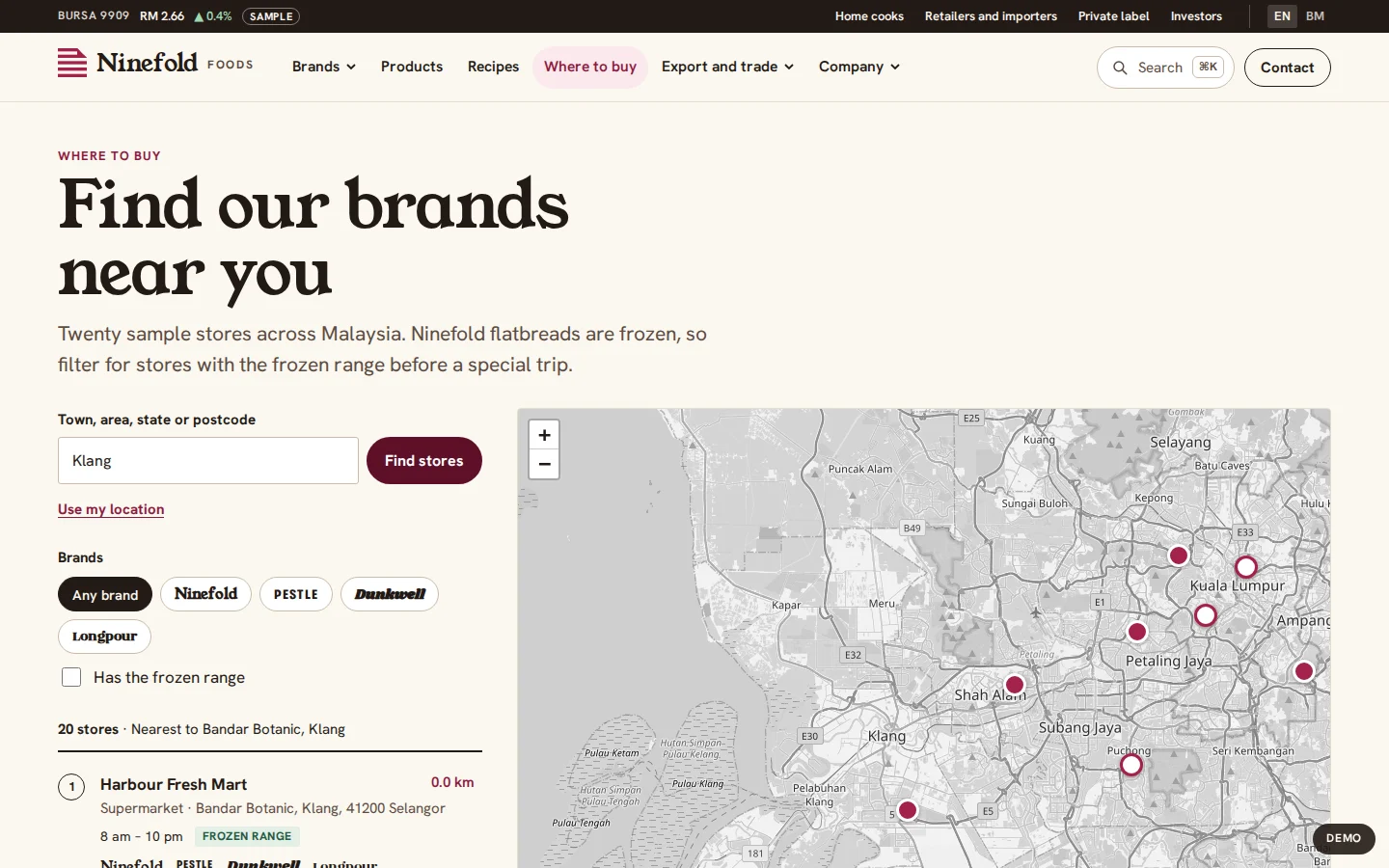Click the FROZEN RANGE tag

click(247, 836)
